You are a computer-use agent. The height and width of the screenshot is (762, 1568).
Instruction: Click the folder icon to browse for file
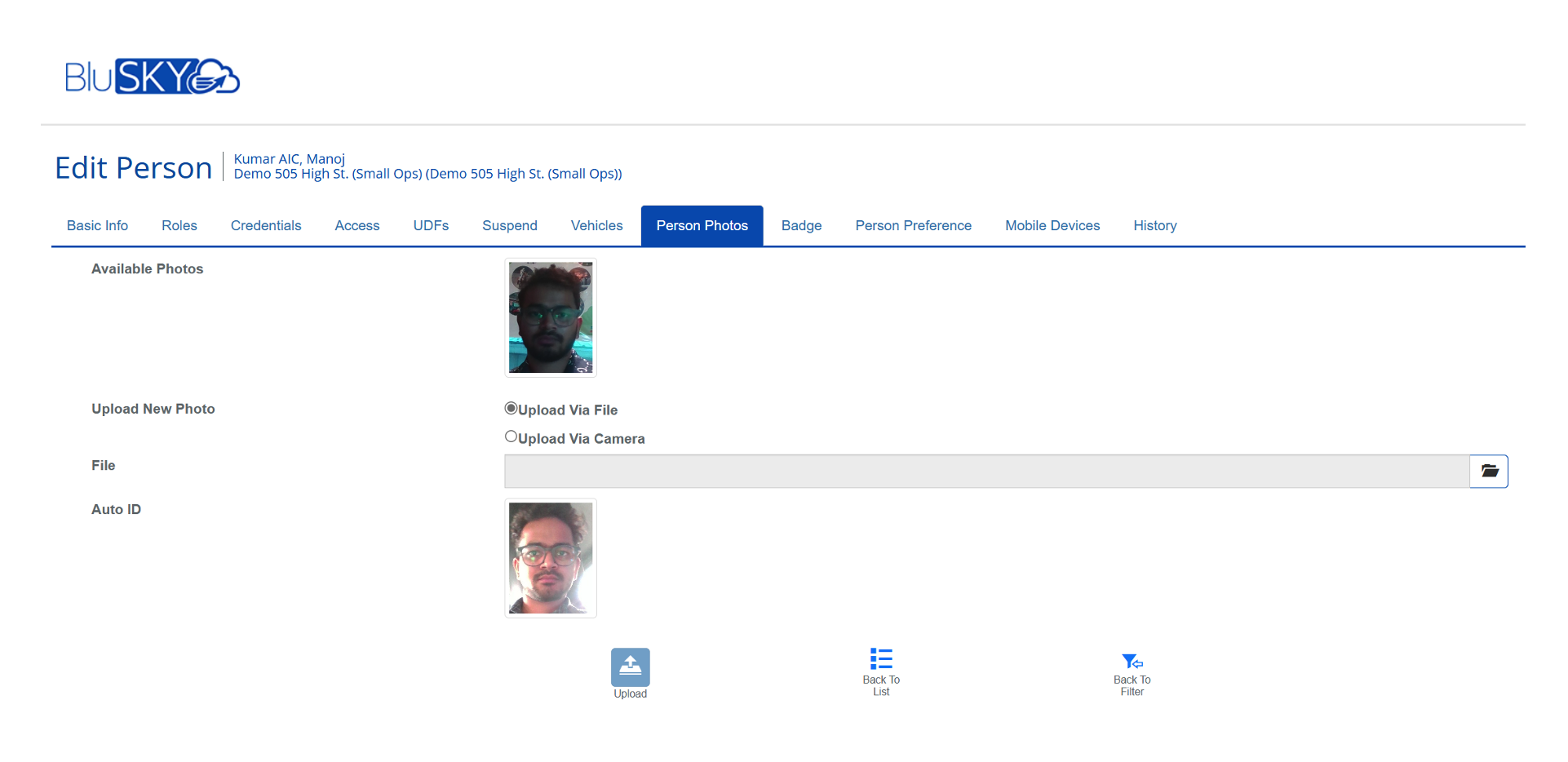(1488, 471)
